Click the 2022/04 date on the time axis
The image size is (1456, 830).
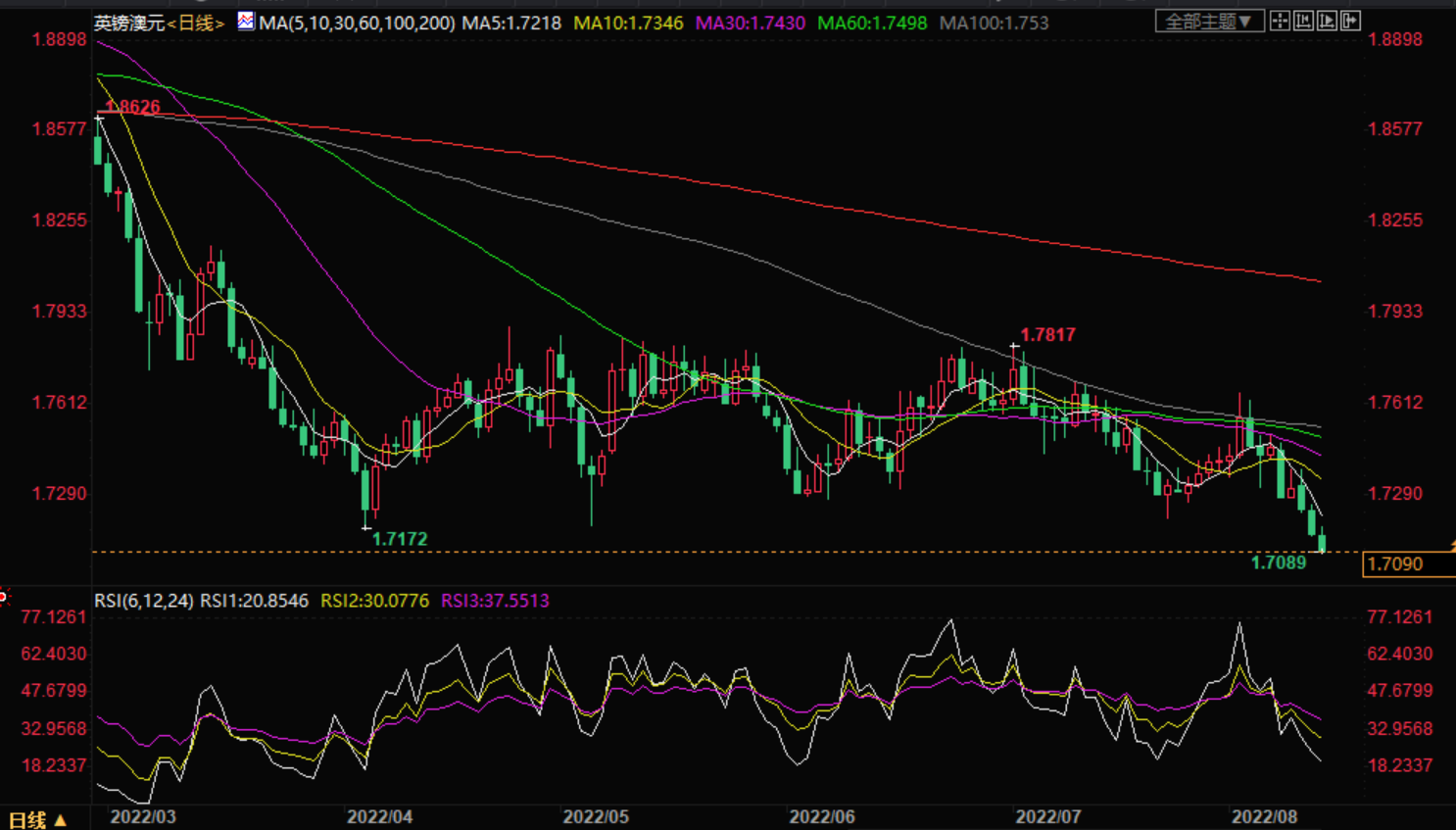[x=380, y=817]
